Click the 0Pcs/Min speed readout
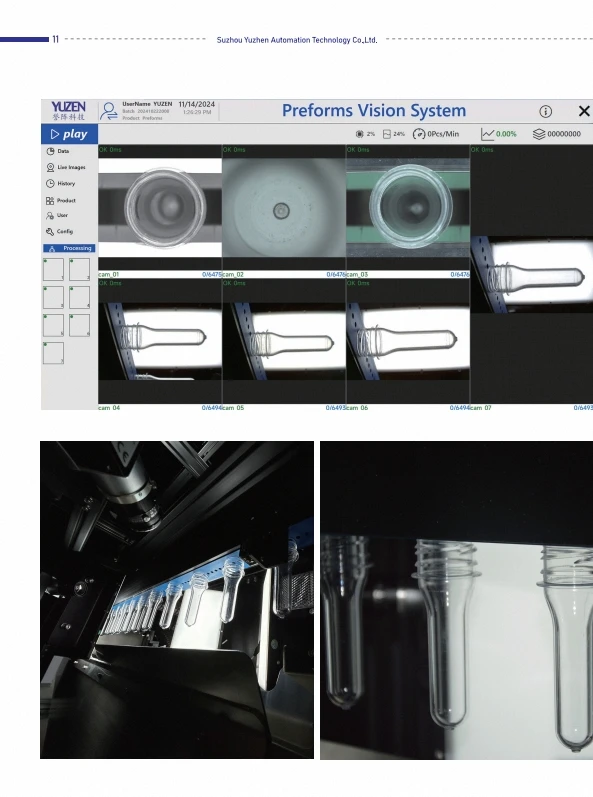Image resolution: width=593 pixels, height=797 pixels. 443,134
